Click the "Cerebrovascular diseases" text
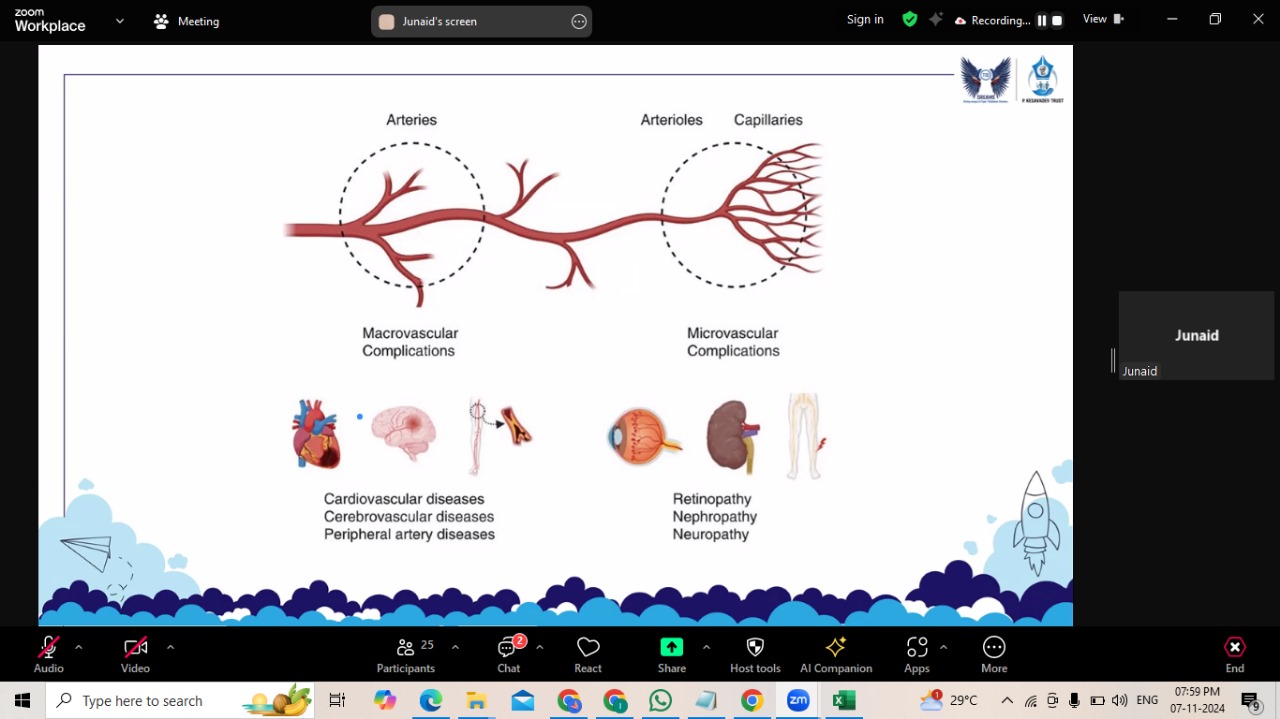 (409, 517)
